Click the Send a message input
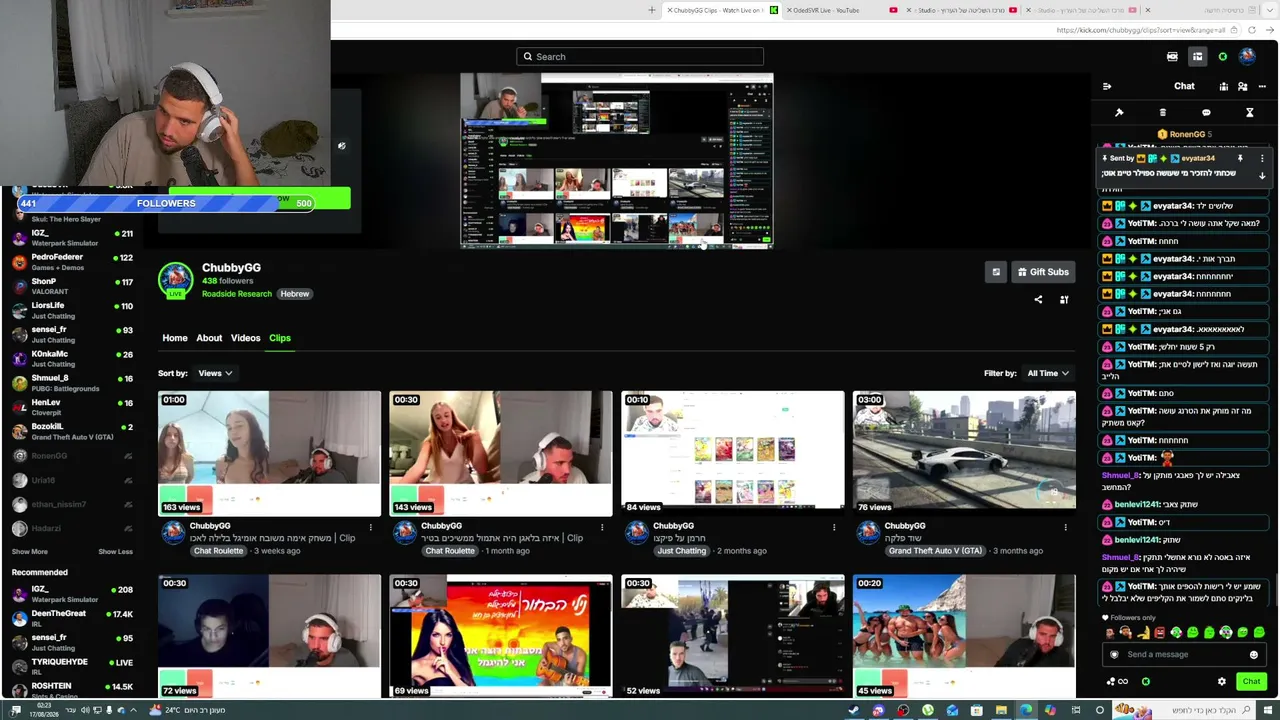 click(x=1184, y=655)
